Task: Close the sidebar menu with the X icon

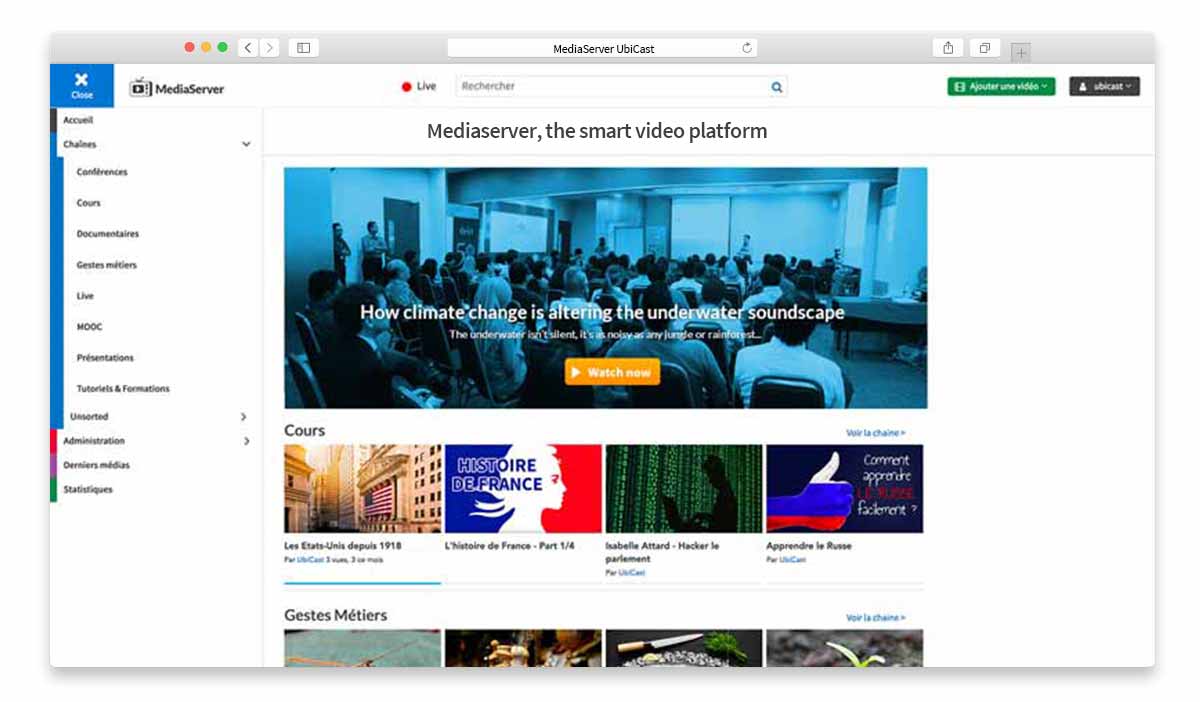Action: pyautogui.click(x=81, y=86)
